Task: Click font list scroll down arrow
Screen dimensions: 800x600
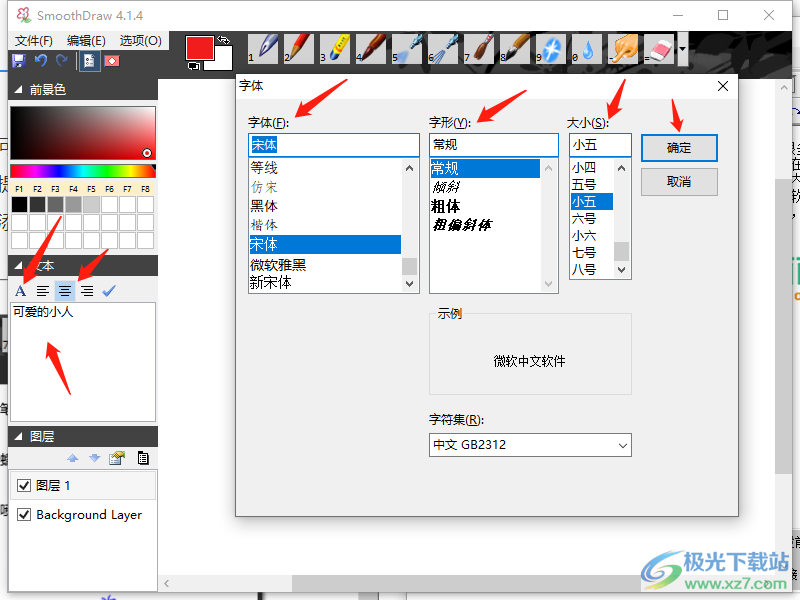Action: pos(409,284)
